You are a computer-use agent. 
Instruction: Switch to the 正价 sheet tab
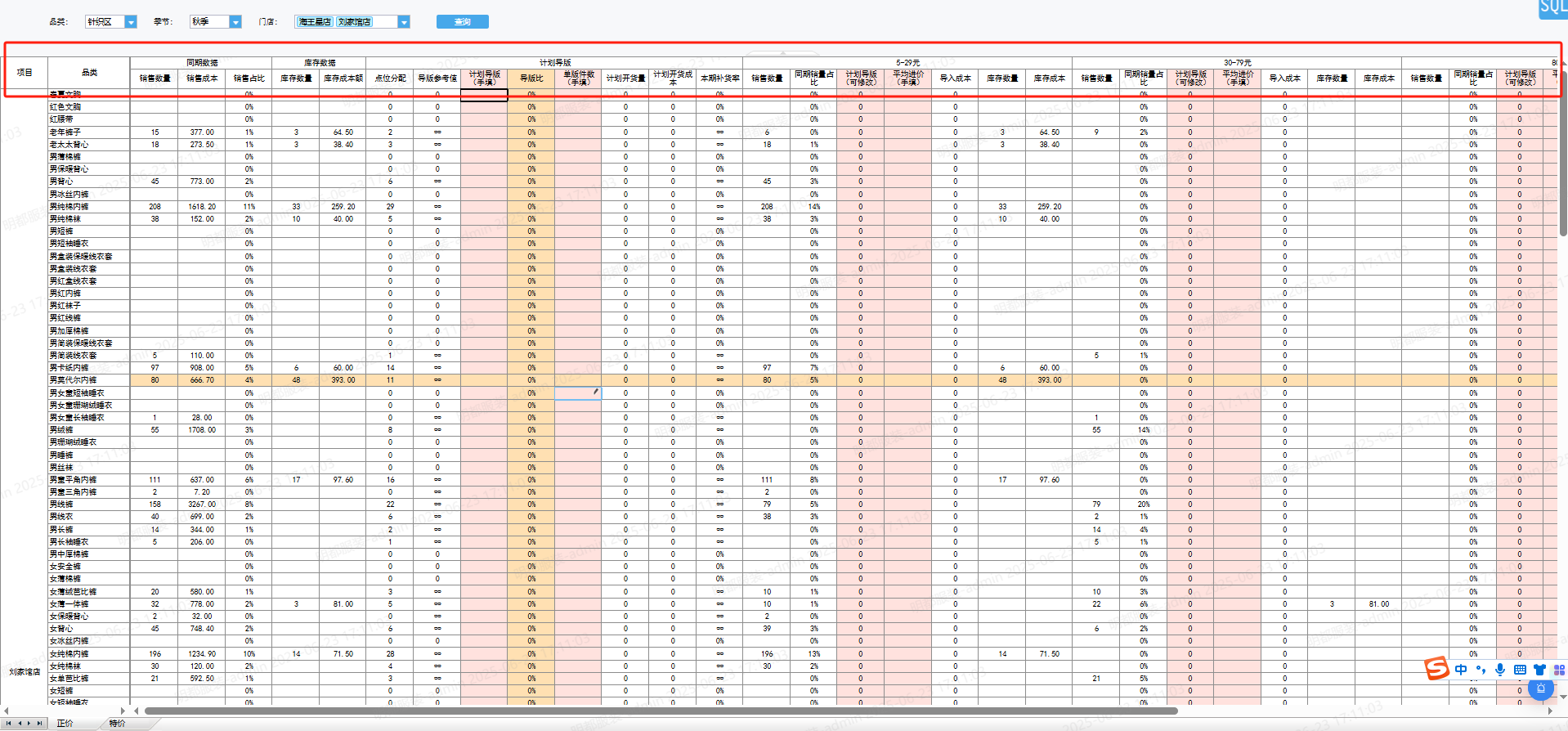[65, 723]
